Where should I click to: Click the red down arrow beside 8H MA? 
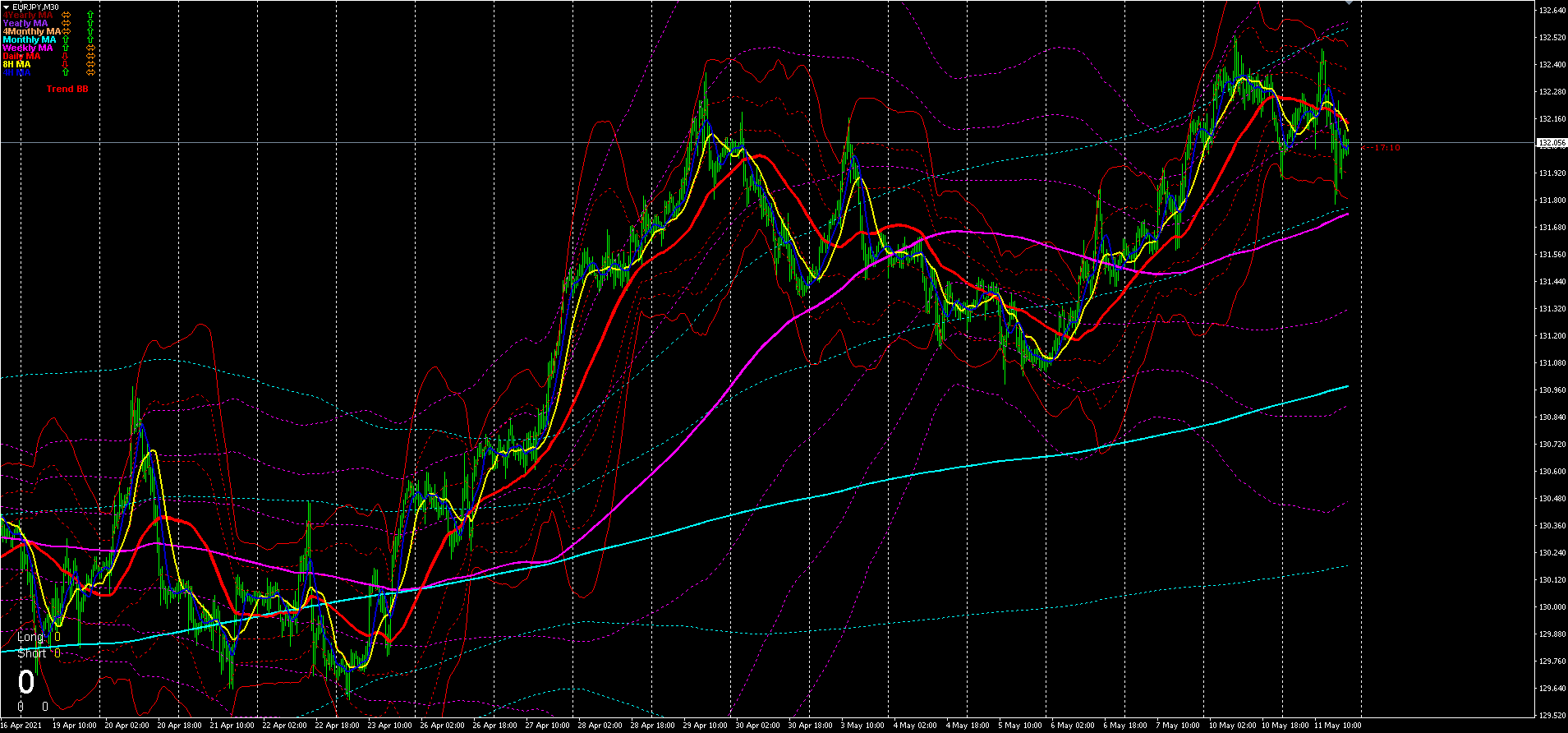click(66, 64)
